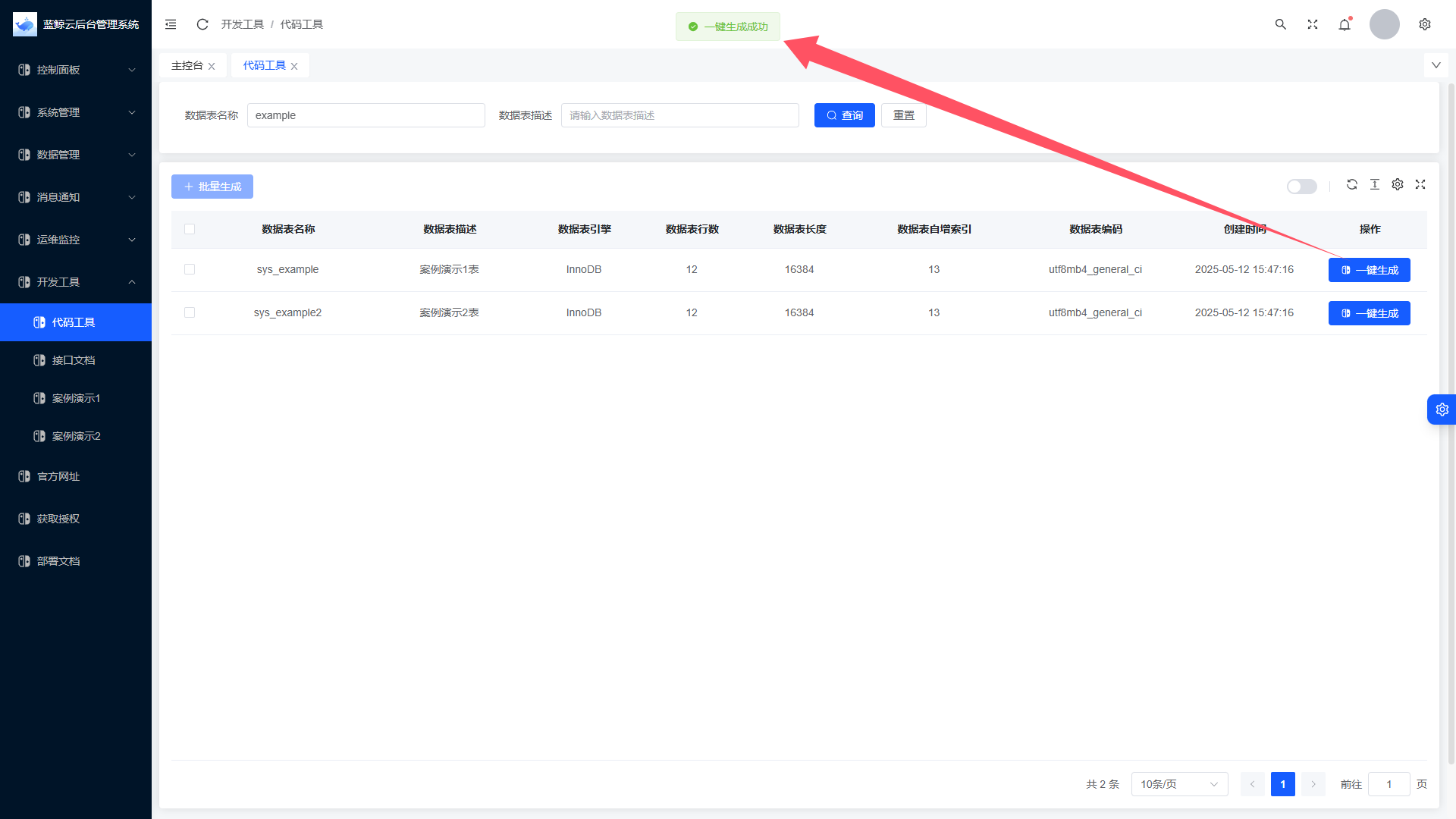Open 接口文档 in the sidebar
The width and height of the screenshot is (1456, 819).
coord(74,360)
